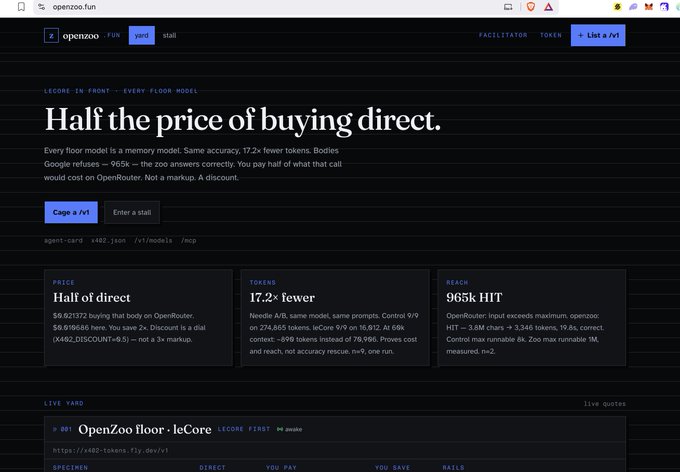
Task: Open the /mcp link
Action: click(189, 240)
